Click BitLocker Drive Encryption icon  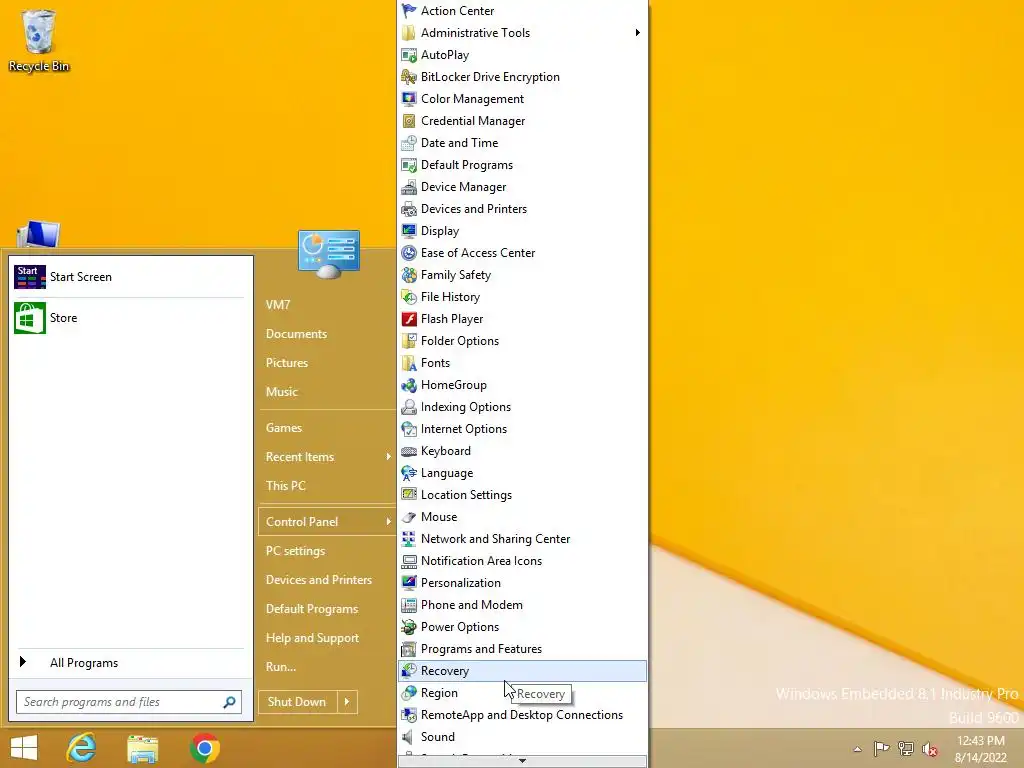coord(409,77)
